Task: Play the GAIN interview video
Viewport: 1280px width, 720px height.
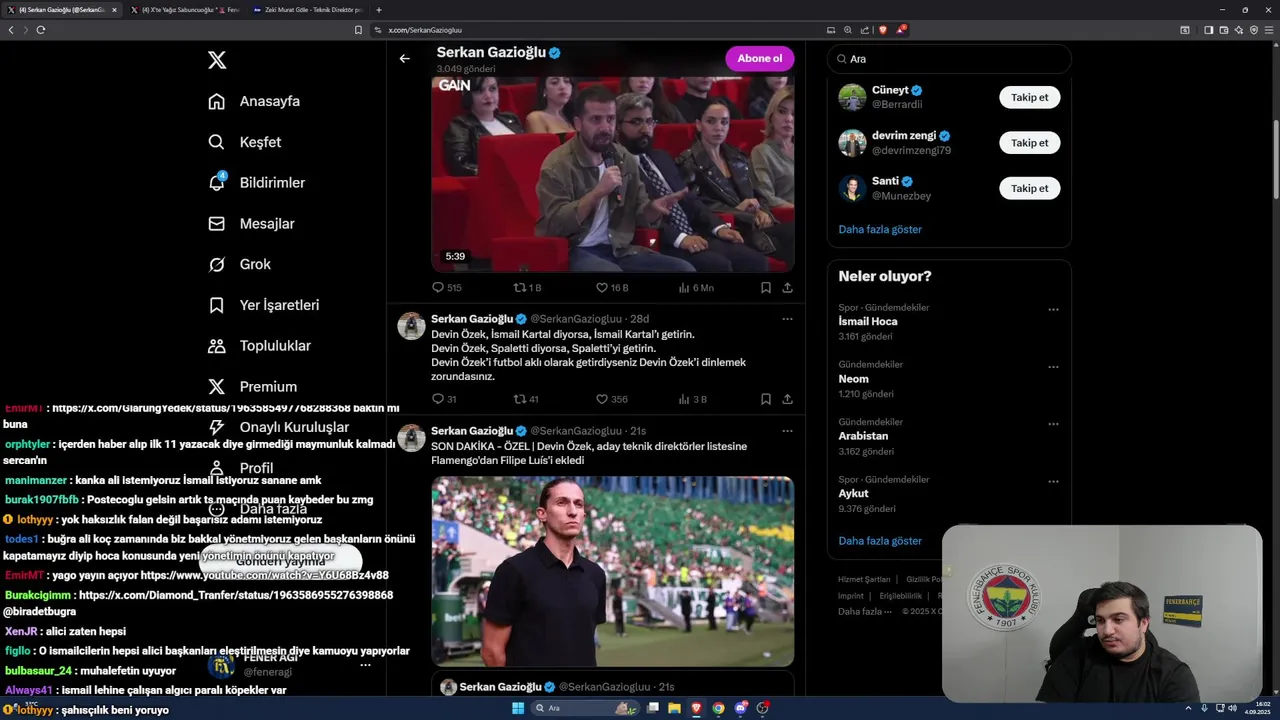Action: [612, 174]
